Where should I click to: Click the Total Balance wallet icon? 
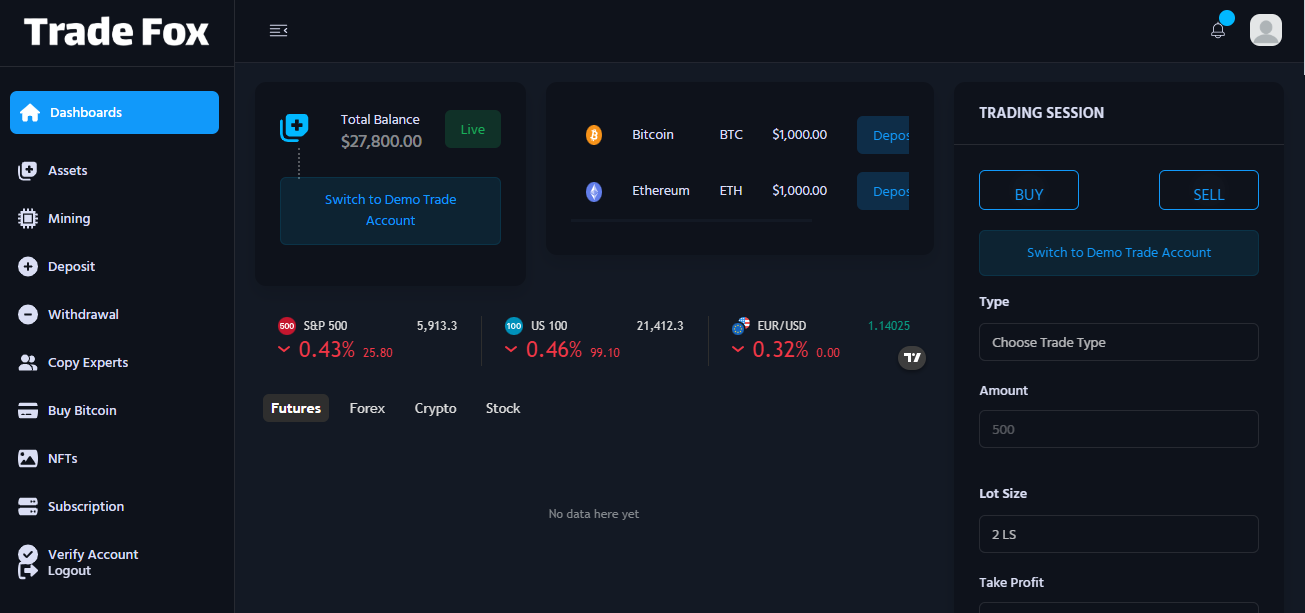click(295, 128)
